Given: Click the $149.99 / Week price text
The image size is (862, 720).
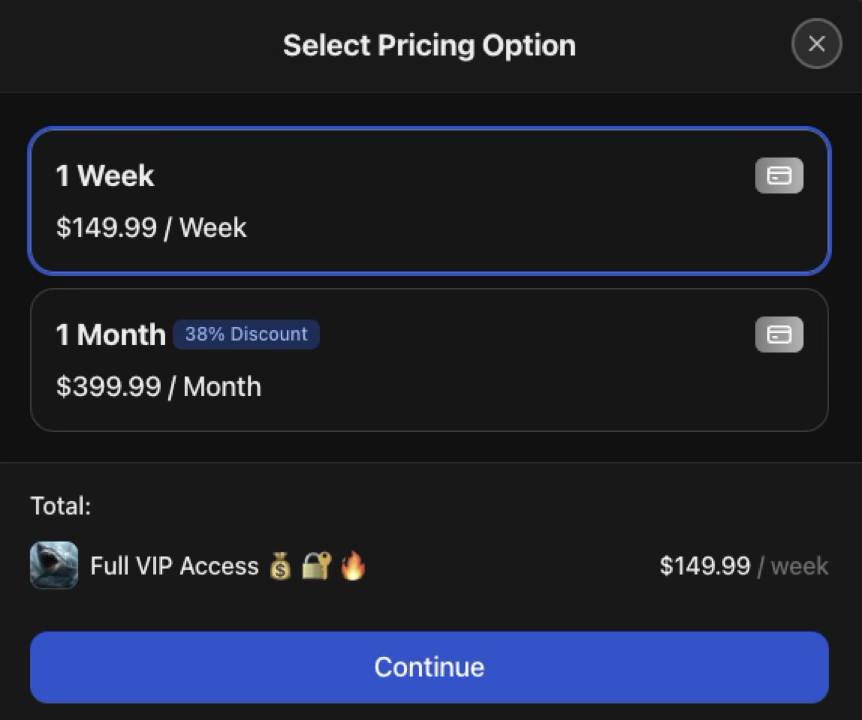Looking at the screenshot, I should [150, 228].
